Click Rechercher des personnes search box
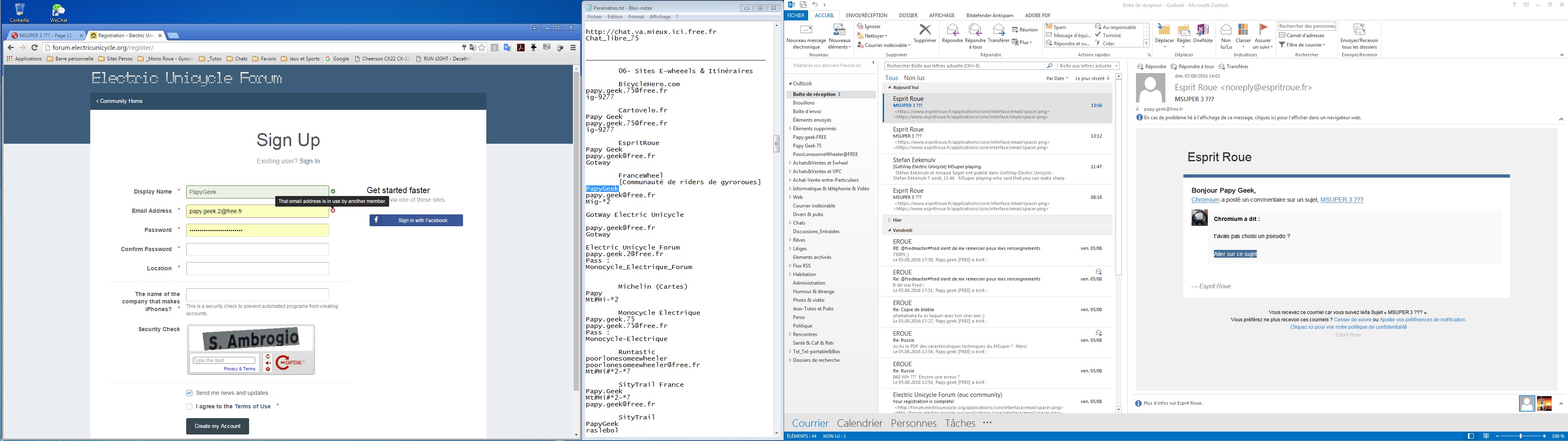 click(1307, 26)
